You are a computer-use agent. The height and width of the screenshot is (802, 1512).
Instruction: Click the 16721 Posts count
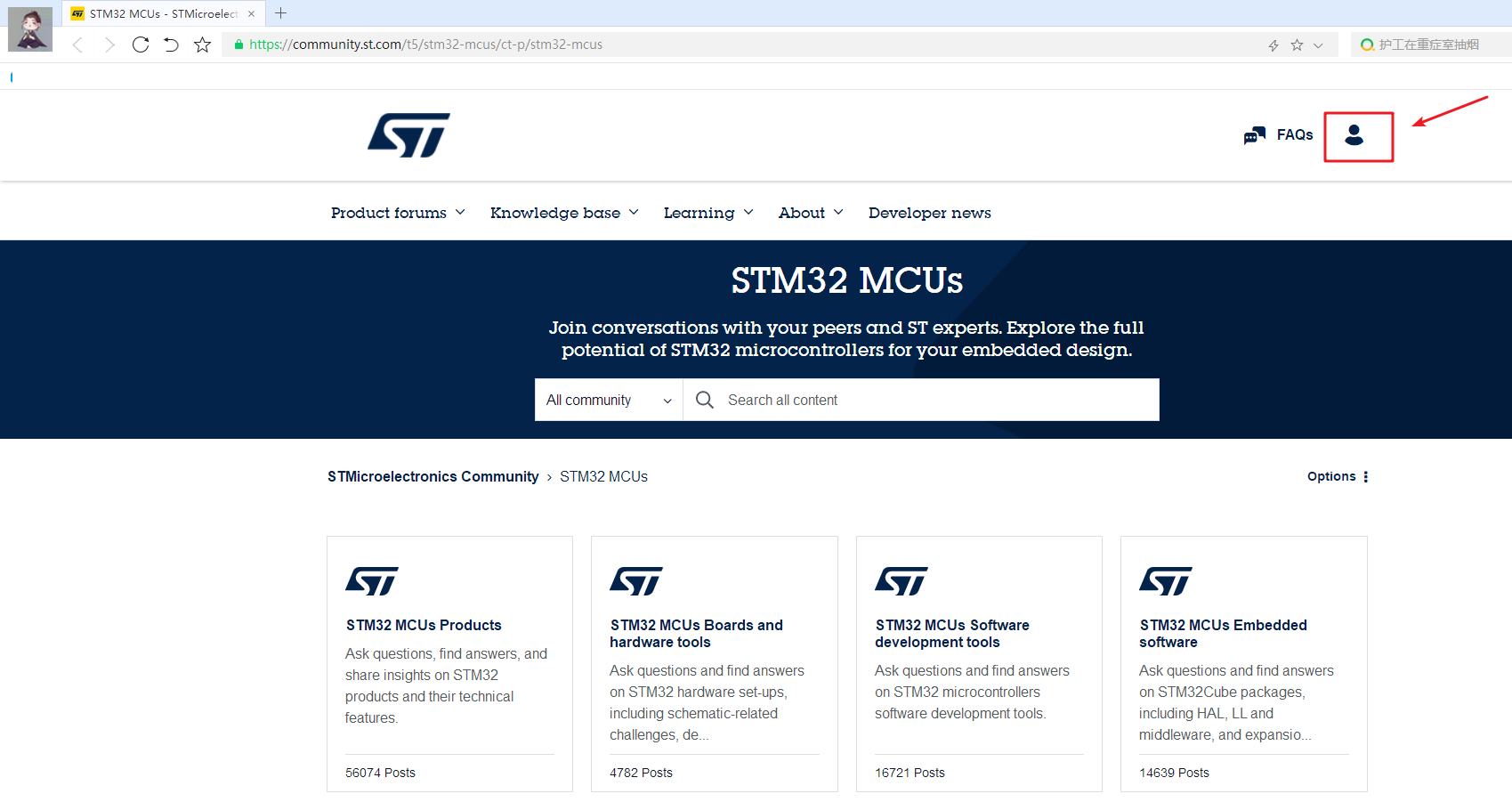point(910,773)
